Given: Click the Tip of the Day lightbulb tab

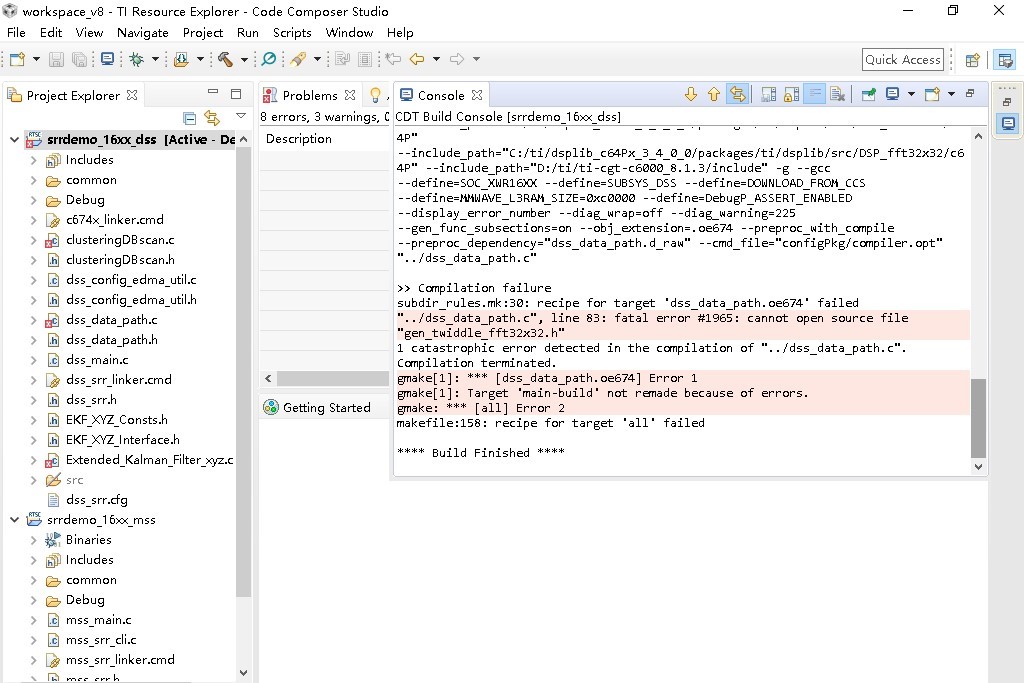Looking at the screenshot, I should (x=375, y=95).
